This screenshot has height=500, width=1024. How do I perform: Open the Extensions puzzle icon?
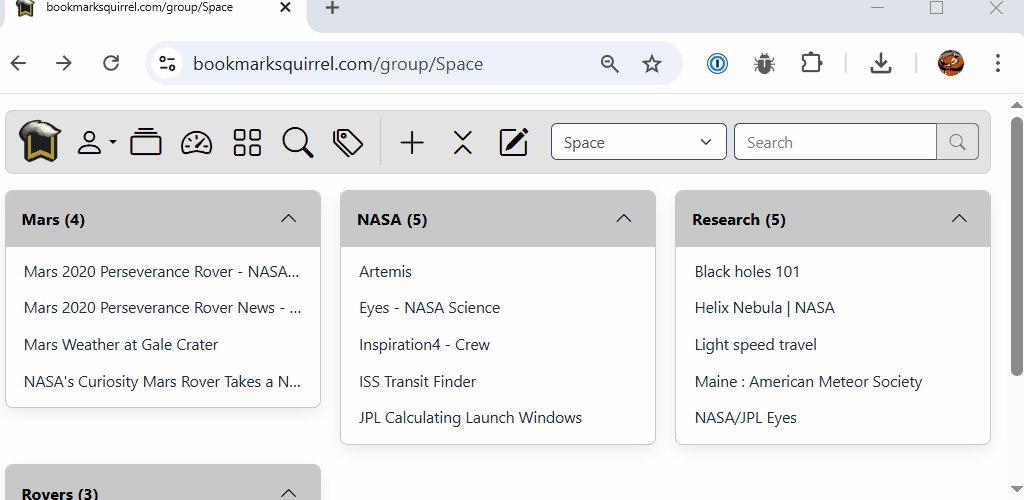[x=811, y=63]
